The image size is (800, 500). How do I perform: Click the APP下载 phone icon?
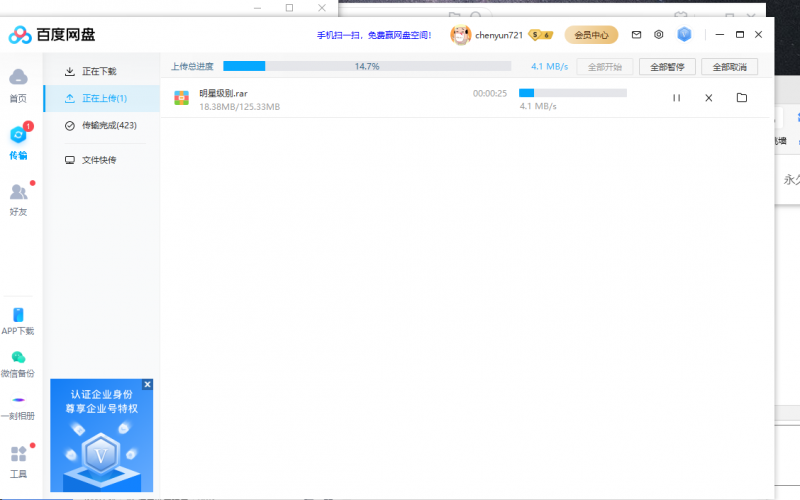tap(18, 315)
